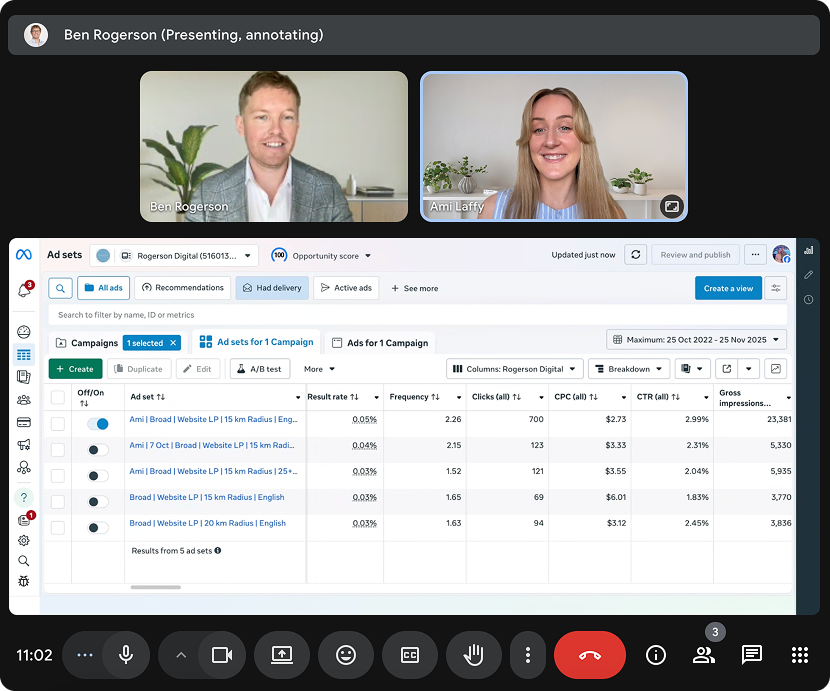The height and width of the screenshot is (691, 830).
Task: Select Ad sets for 1 Campaign tab
Action: [256, 342]
